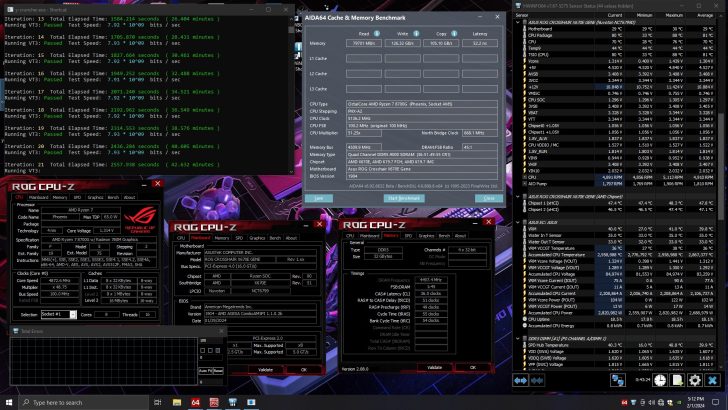Select SPD tab in leftmost CPU-Z window
Image resolution: width=728 pixels, height=410 pixels.
pos(77,197)
